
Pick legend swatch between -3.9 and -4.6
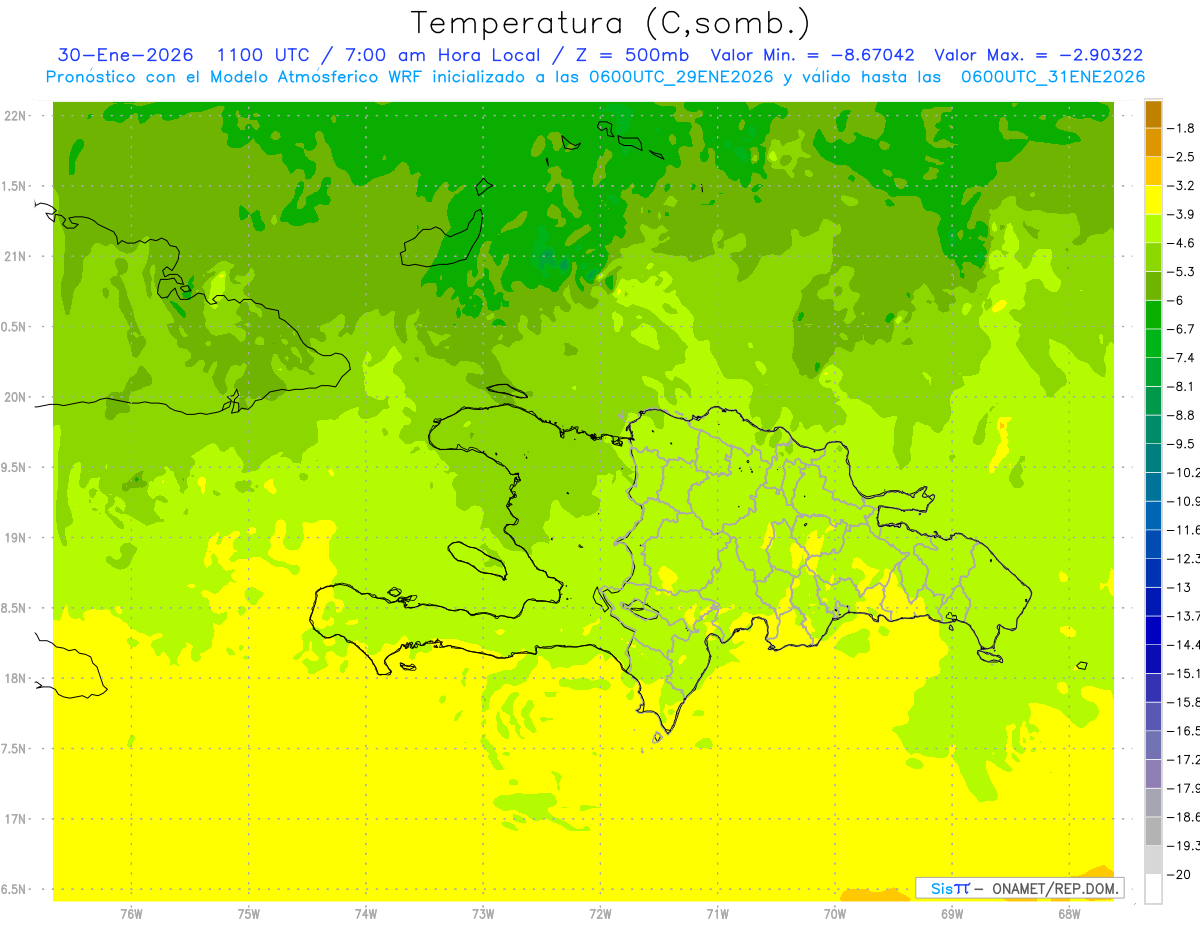(1153, 228)
